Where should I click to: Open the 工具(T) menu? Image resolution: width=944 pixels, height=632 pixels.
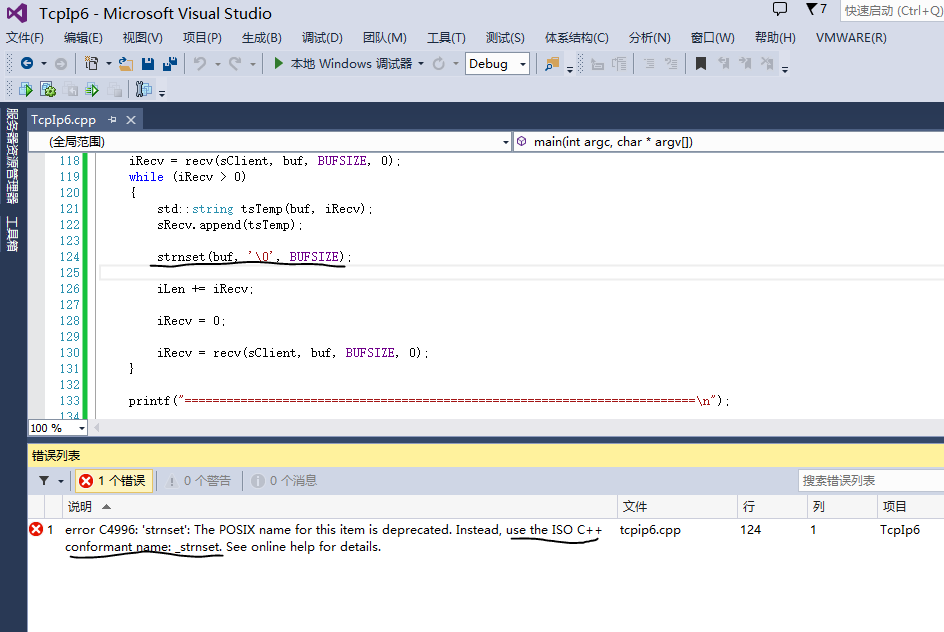click(446, 38)
